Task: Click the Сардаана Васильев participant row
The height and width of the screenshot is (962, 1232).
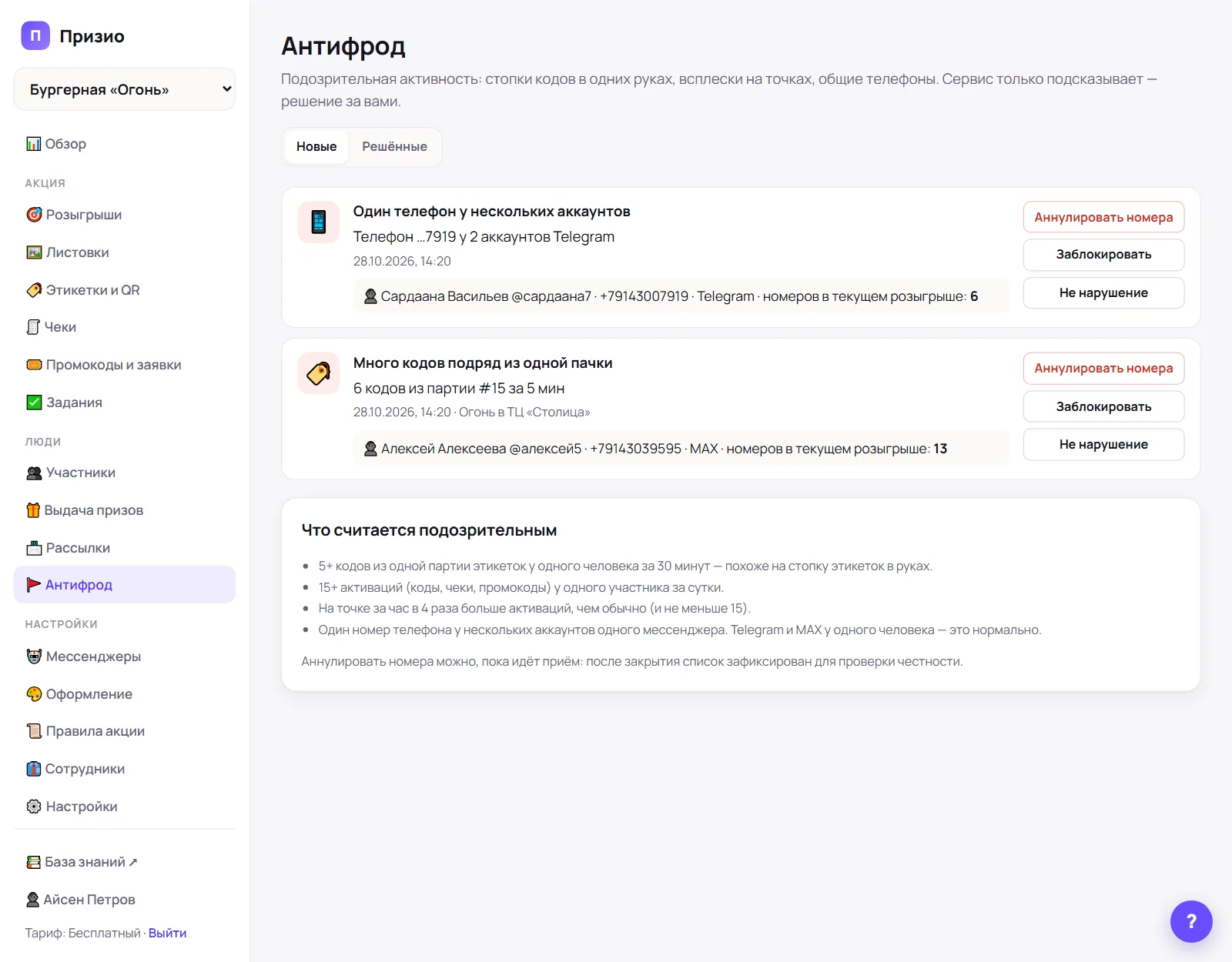Action: coord(681,296)
